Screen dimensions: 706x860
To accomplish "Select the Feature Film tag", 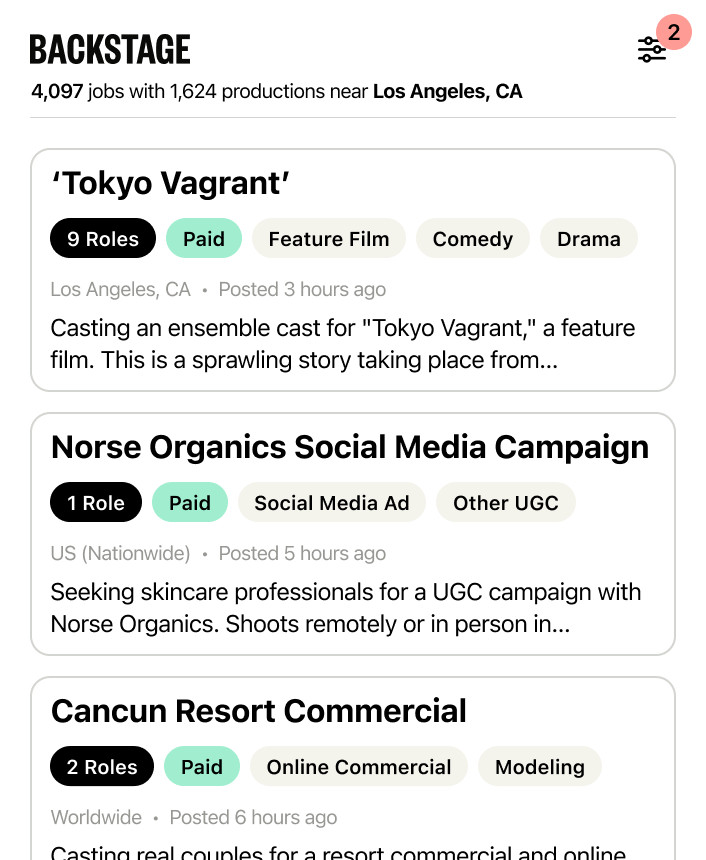I will pos(329,239).
